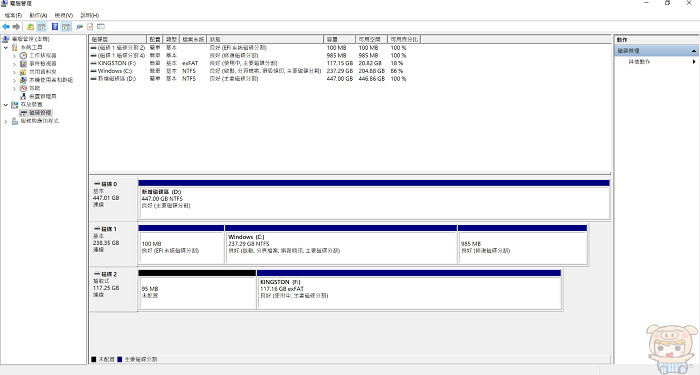This screenshot has width=700, height=375.
Task: Collapse the 磁碟管理 section in Actions pane
Action: 694,51
